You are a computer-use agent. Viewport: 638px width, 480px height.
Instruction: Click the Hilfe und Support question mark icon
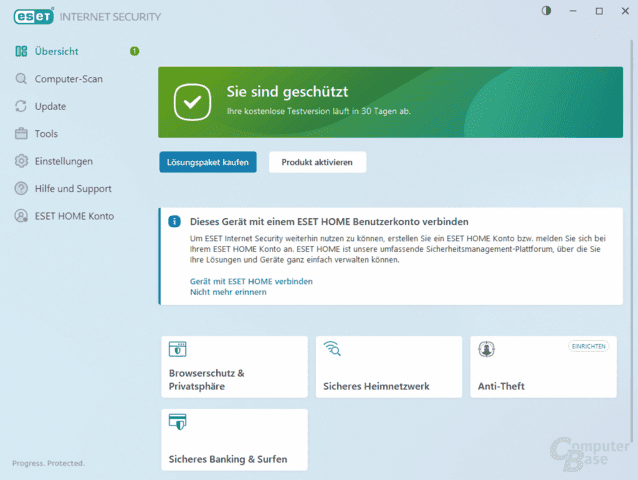click(21, 188)
